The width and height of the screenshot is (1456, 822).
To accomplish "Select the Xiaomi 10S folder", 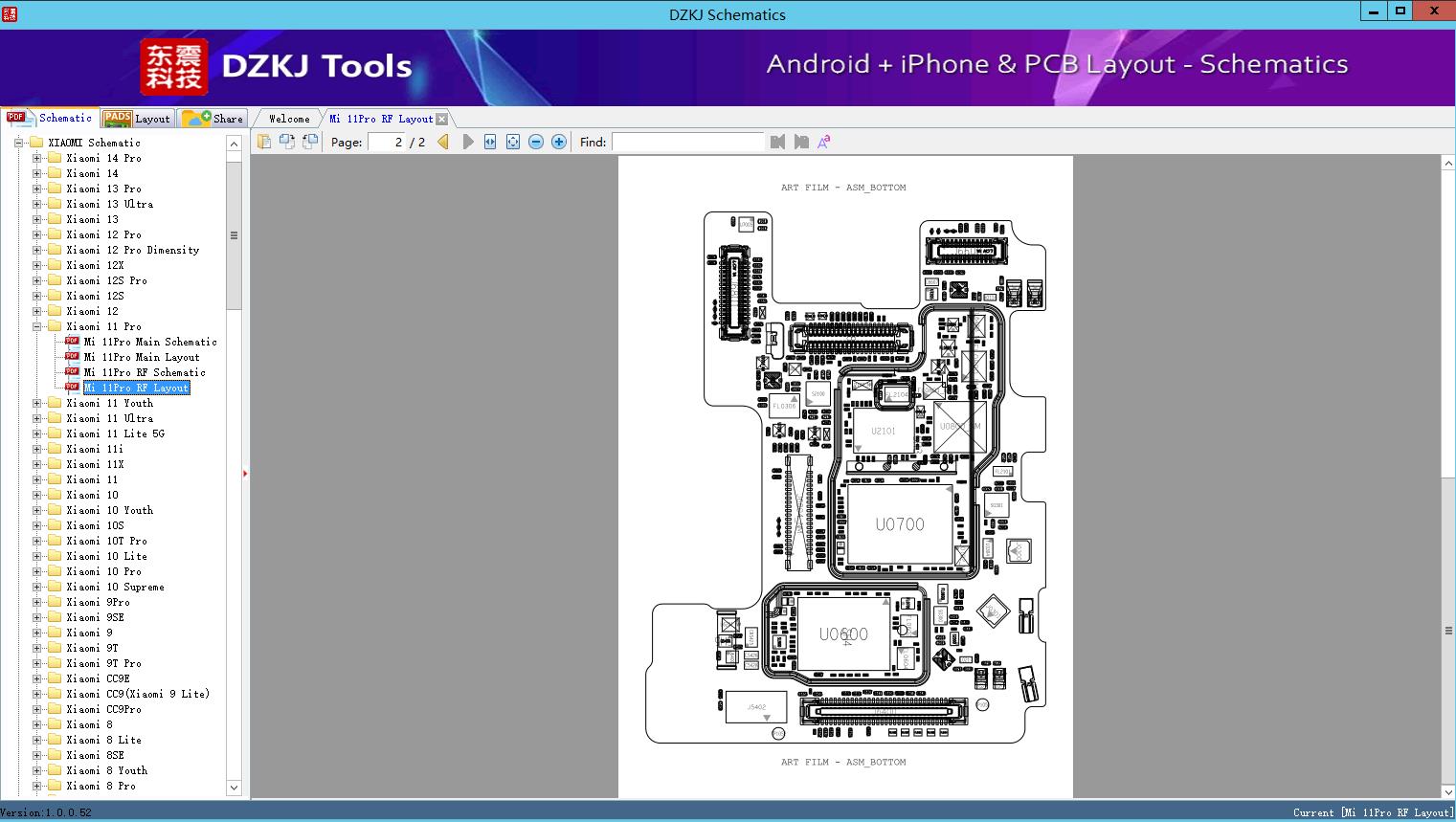I will (95, 525).
